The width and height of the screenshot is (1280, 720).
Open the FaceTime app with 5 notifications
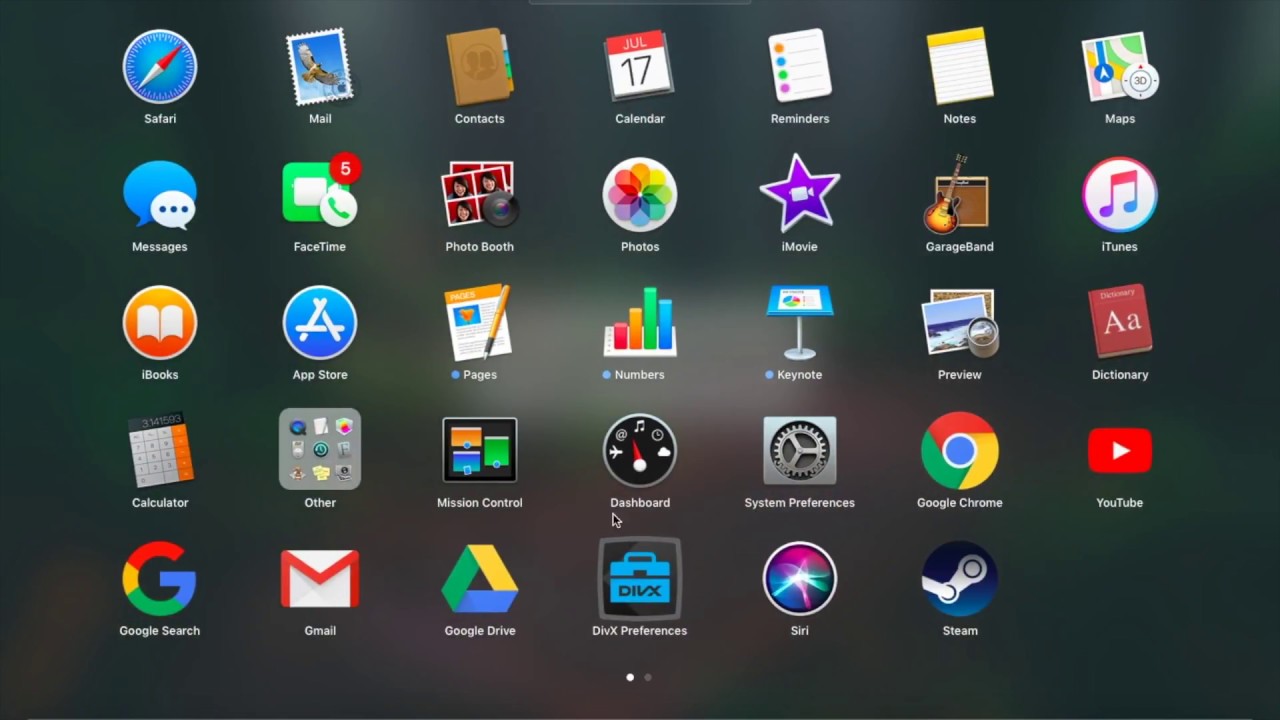coord(320,193)
